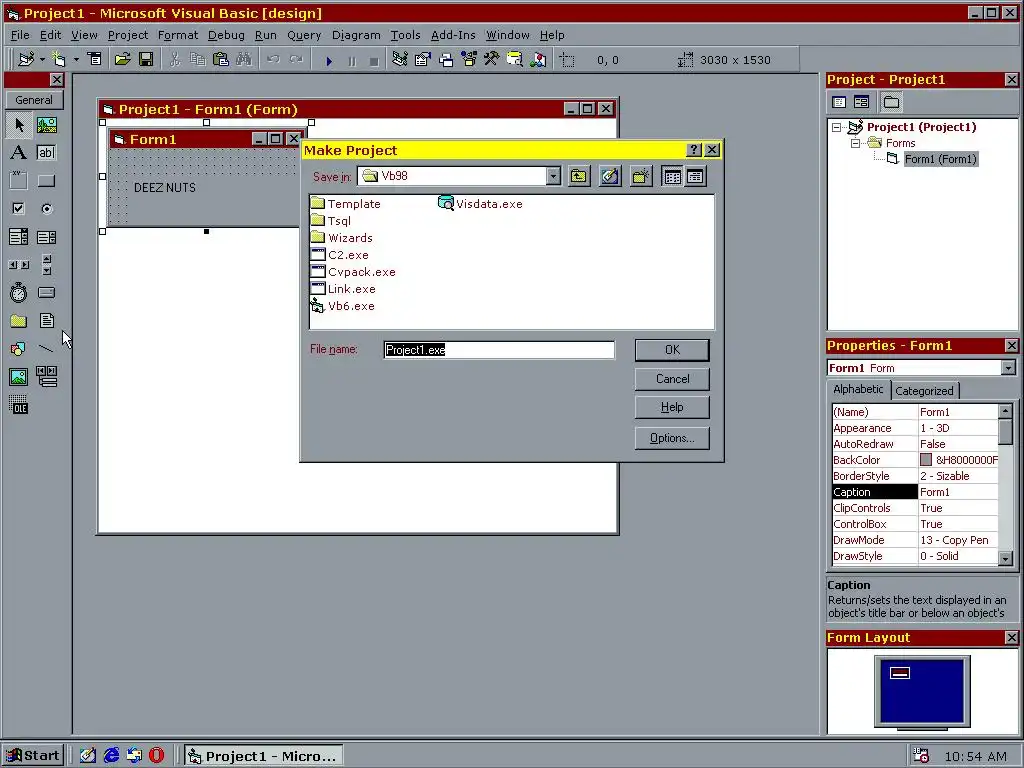Image resolution: width=1024 pixels, height=768 pixels.
Task: Click View Code in the Project panel
Action: (x=839, y=102)
